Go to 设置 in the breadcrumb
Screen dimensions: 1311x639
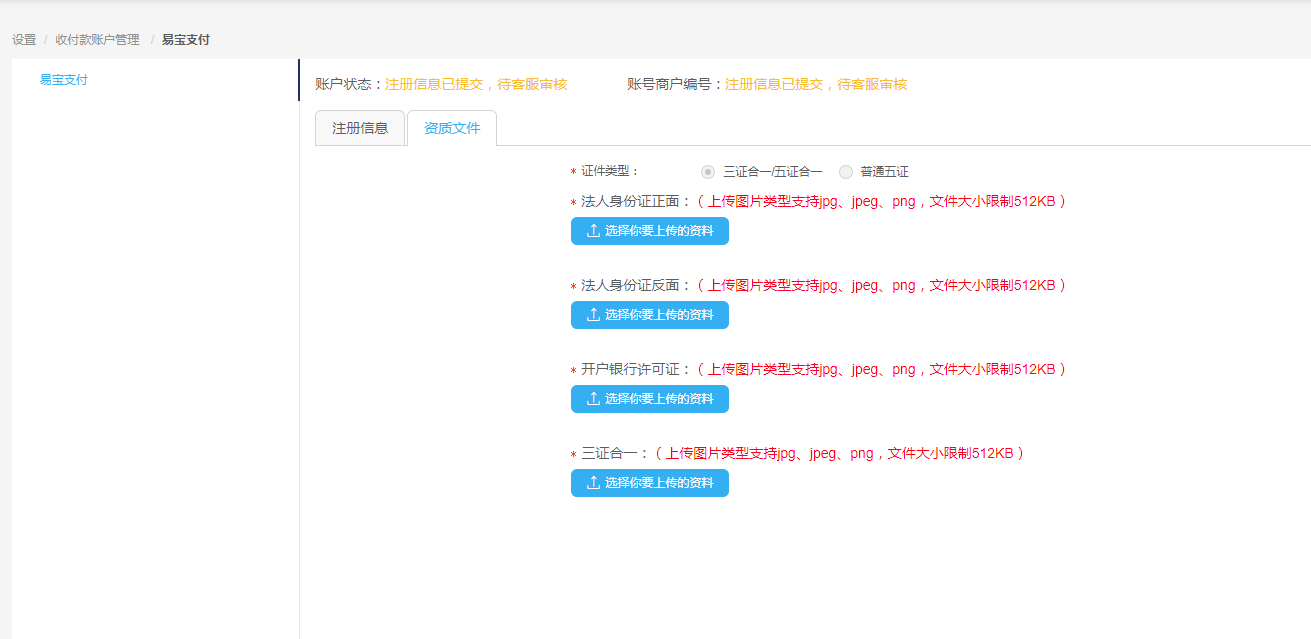pos(24,40)
